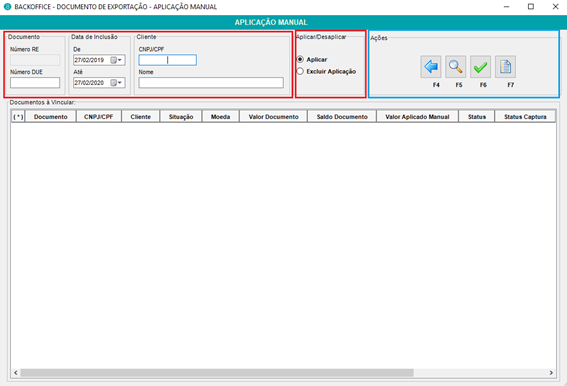Minimize the Backoffice window
This screenshot has height=386, width=567.
pos(506,7)
